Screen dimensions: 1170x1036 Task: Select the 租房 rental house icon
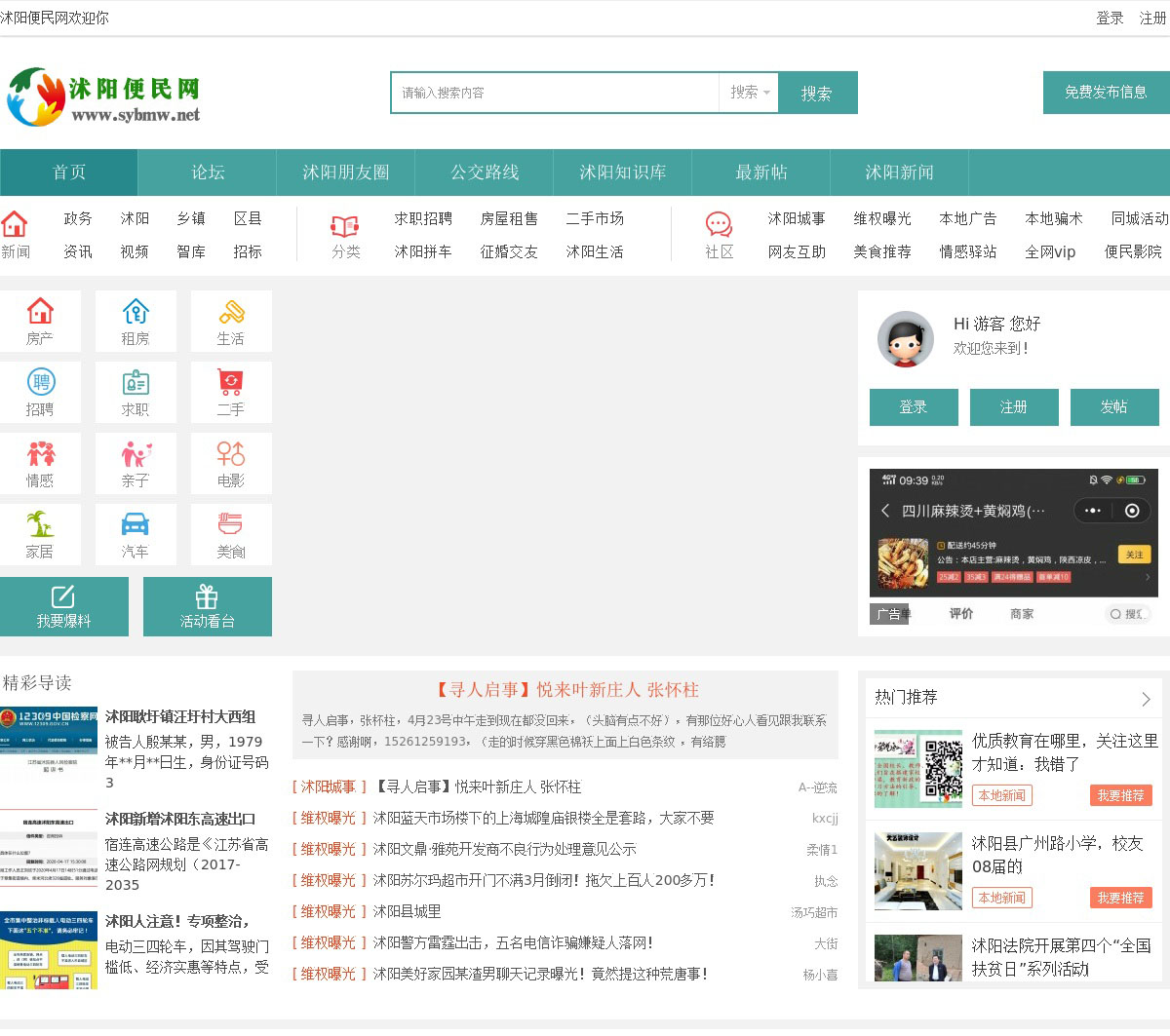136,313
